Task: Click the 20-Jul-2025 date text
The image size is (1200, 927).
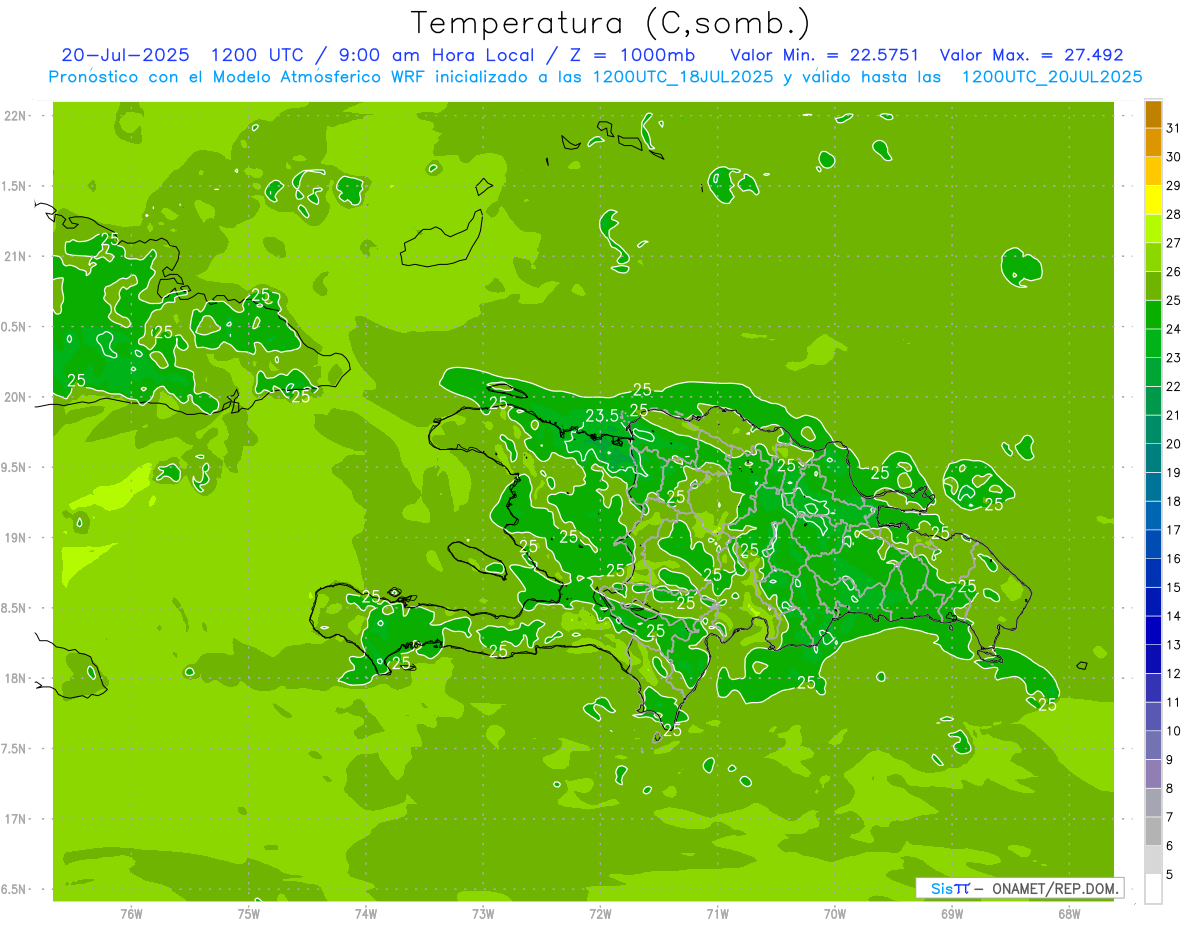Action: point(125,55)
